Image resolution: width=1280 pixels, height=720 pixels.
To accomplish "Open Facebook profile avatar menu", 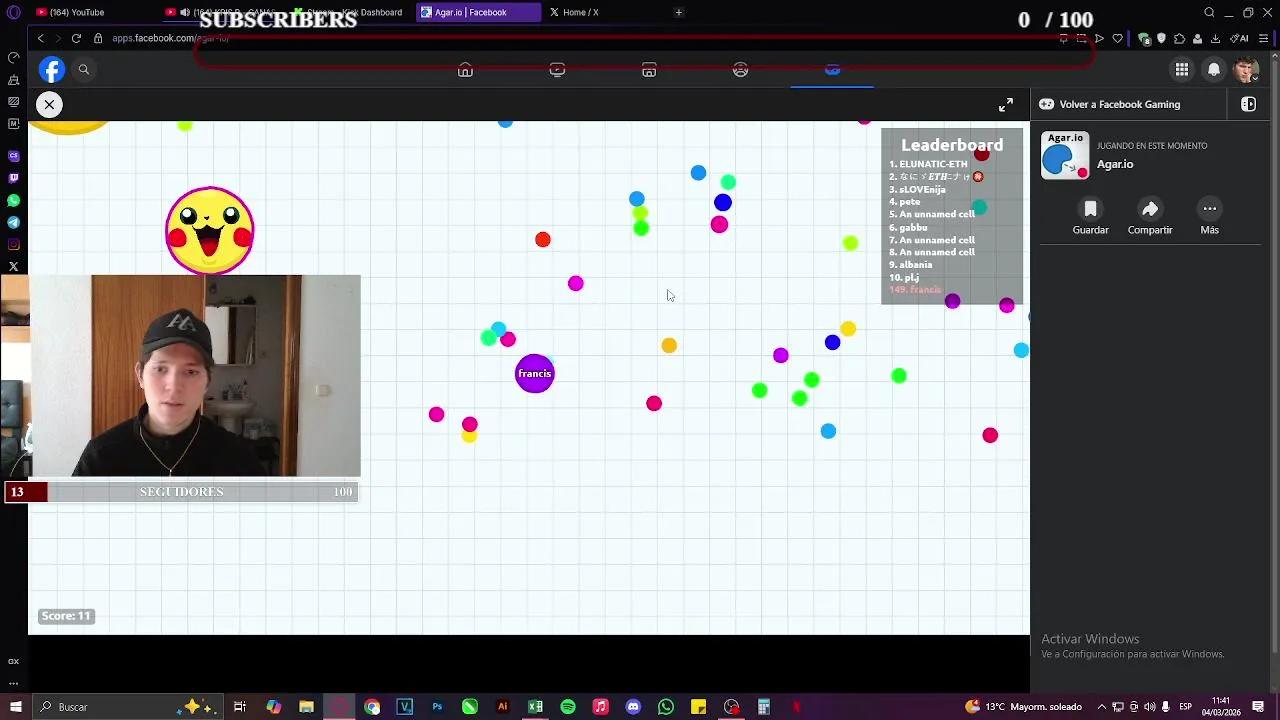I will coord(1246,69).
